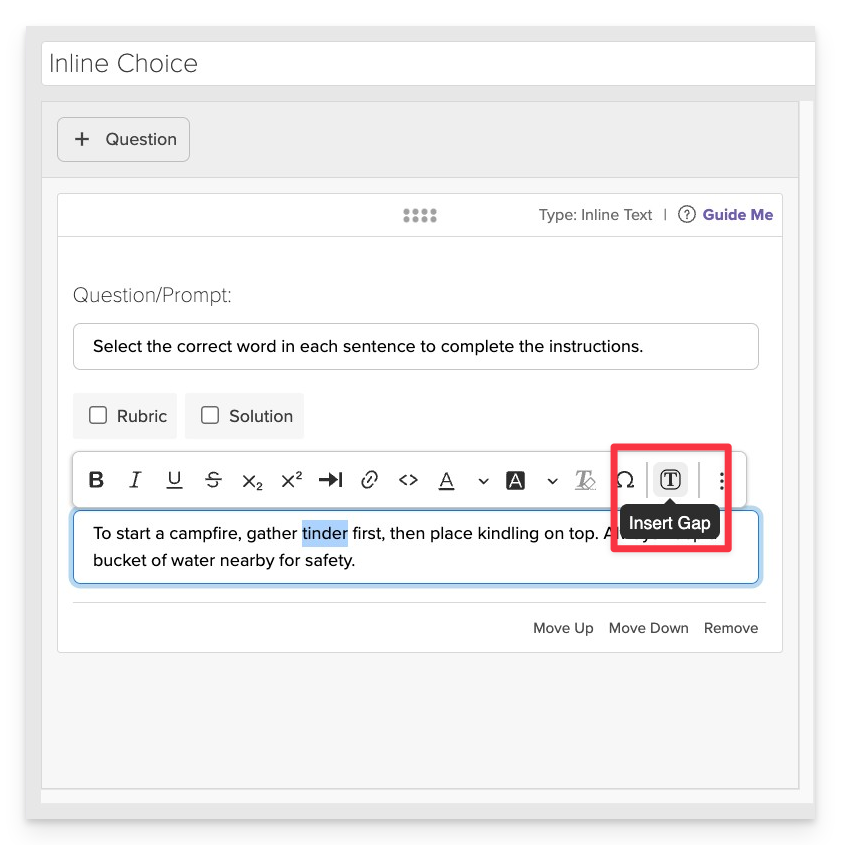This screenshot has height=845, width=841.
Task: Click the highlighted word tinder
Action: point(324,534)
